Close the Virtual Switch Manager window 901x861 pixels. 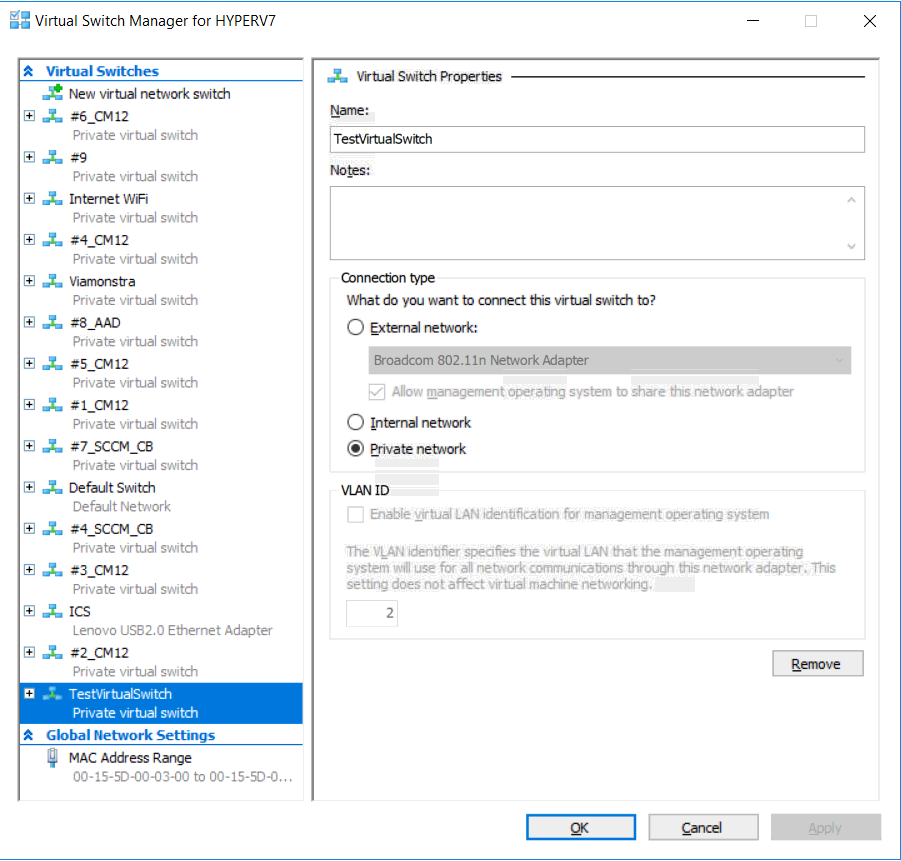[x=870, y=21]
